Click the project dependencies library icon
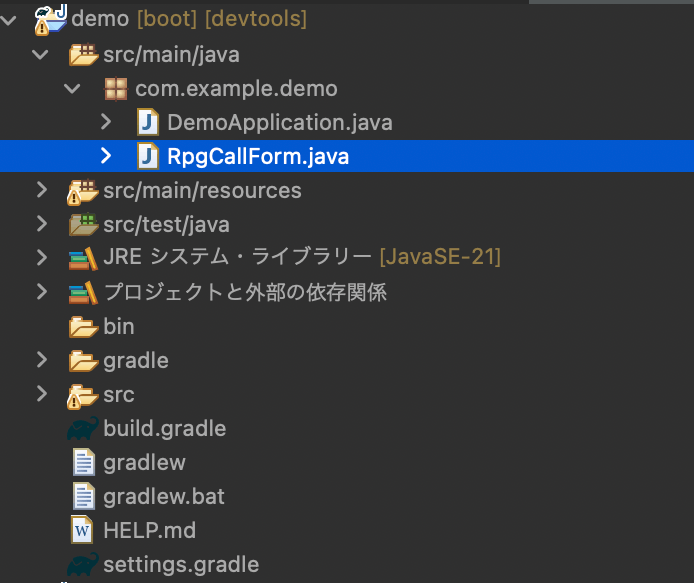 coord(83,293)
